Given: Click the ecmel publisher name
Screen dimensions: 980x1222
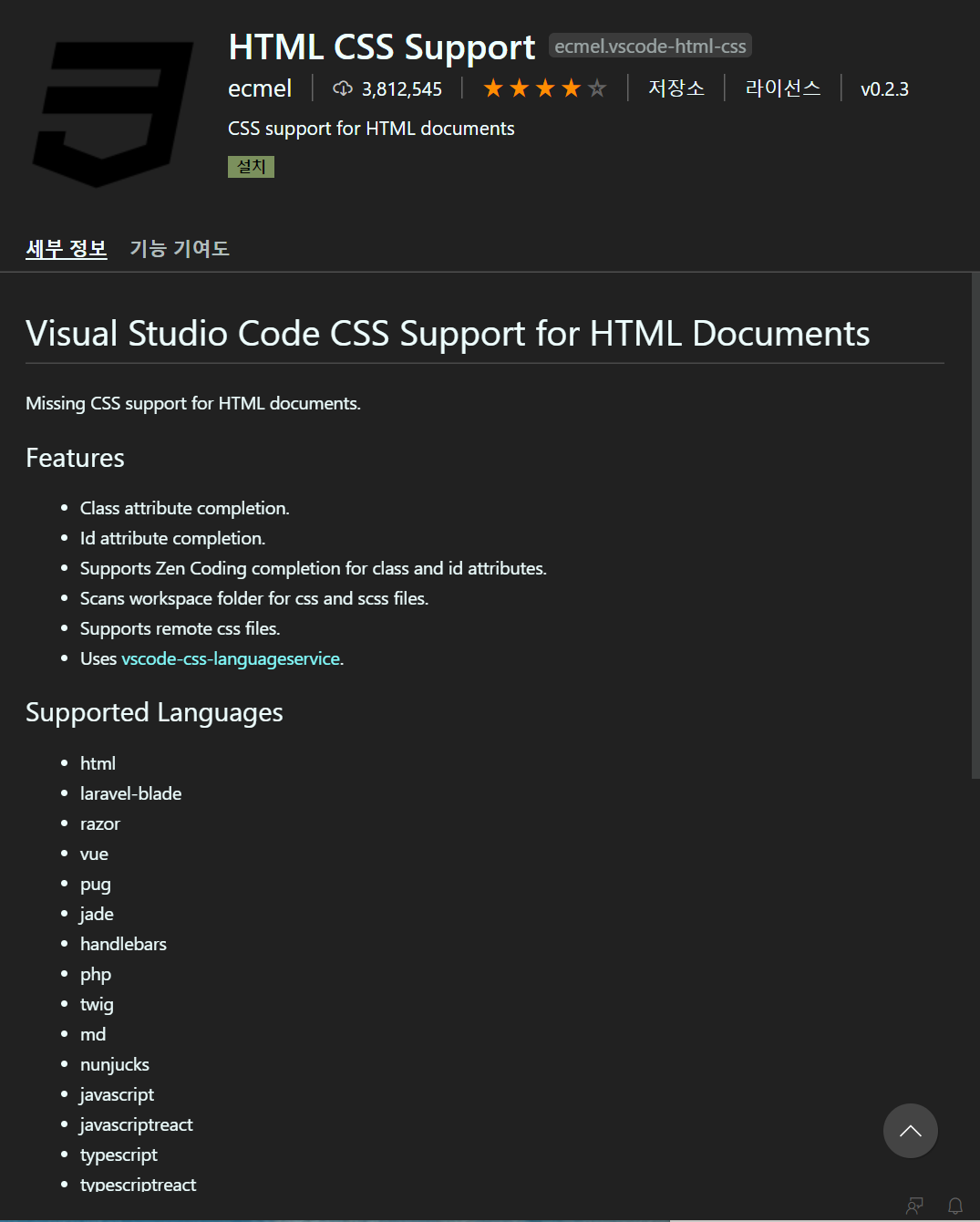Looking at the screenshot, I should 260,88.
